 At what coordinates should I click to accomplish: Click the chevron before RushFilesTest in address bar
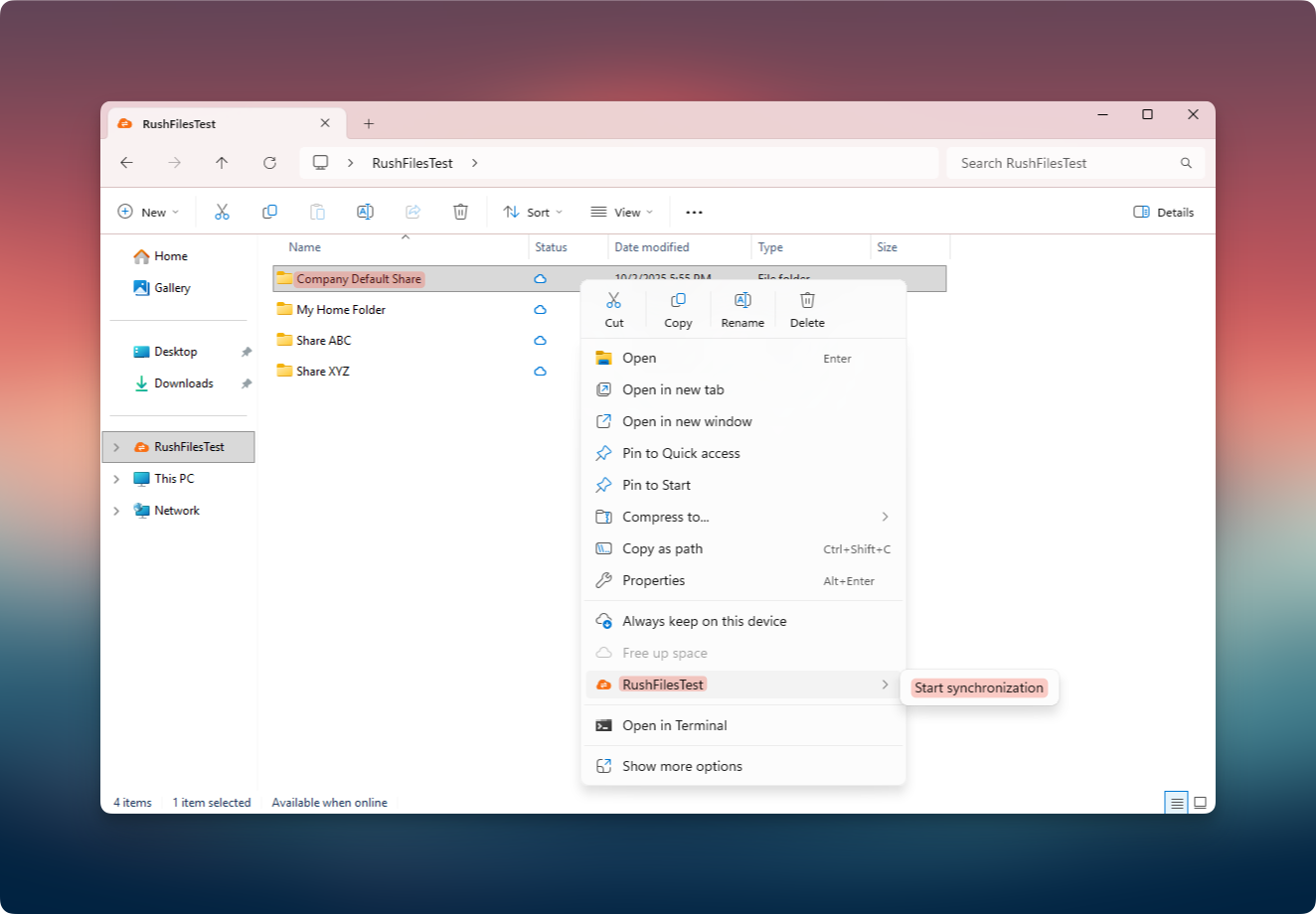351,163
